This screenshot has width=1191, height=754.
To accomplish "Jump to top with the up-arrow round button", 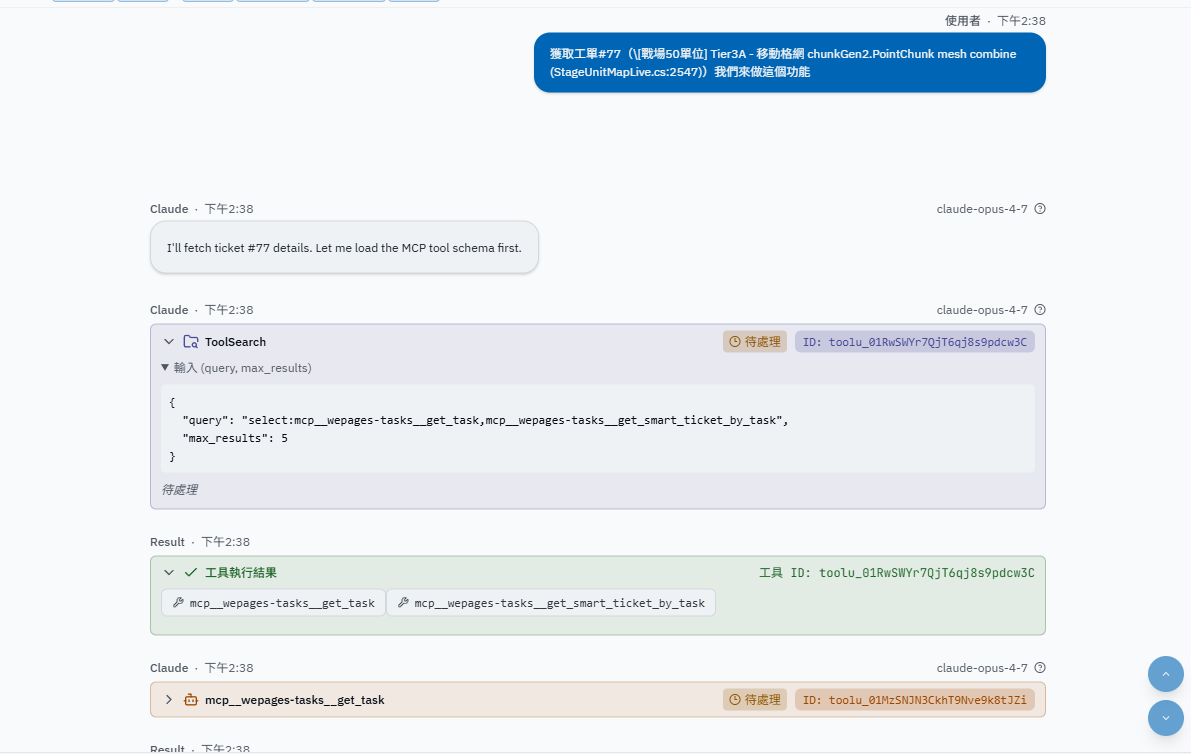I will coord(1165,674).
